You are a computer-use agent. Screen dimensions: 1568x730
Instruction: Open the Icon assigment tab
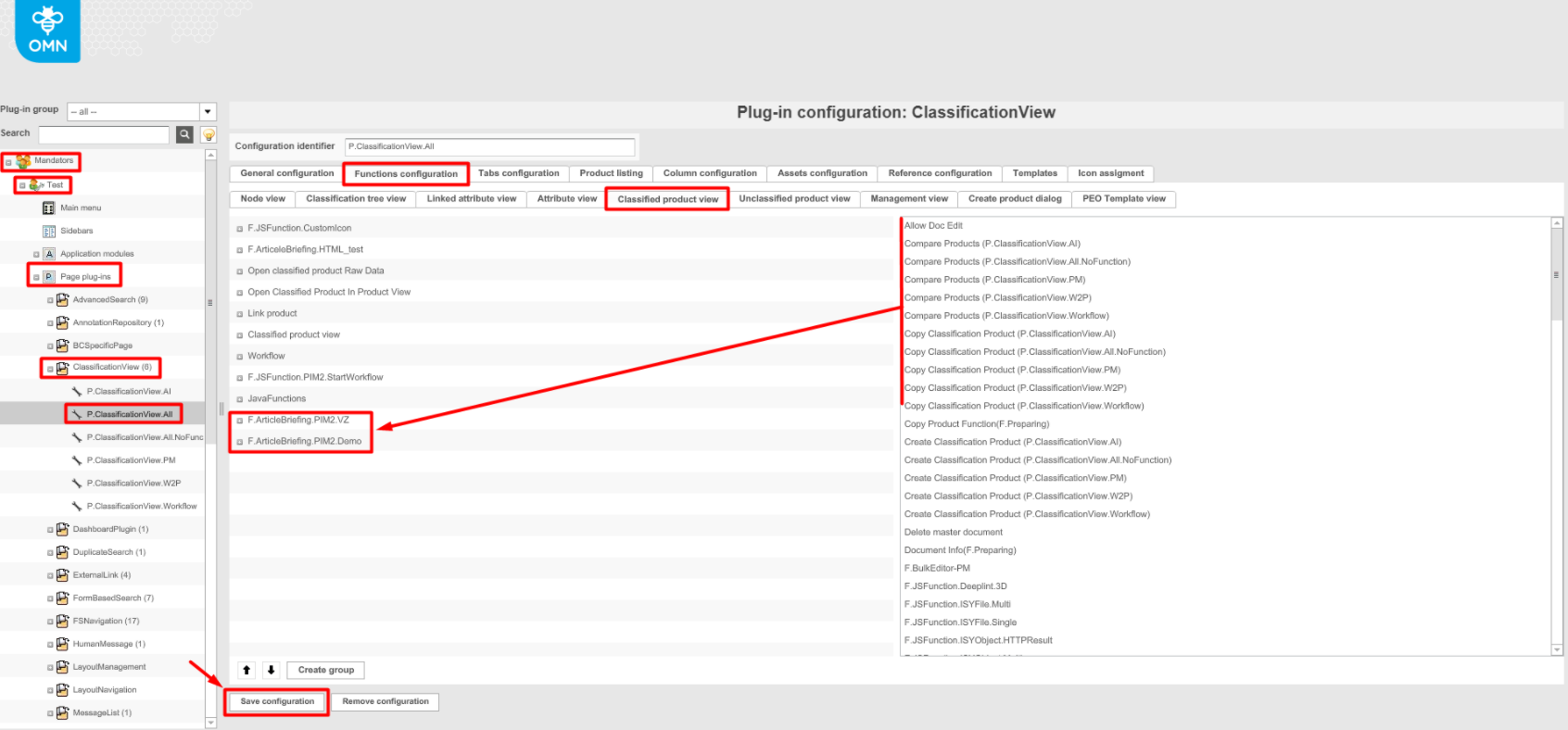click(x=1110, y=173)
